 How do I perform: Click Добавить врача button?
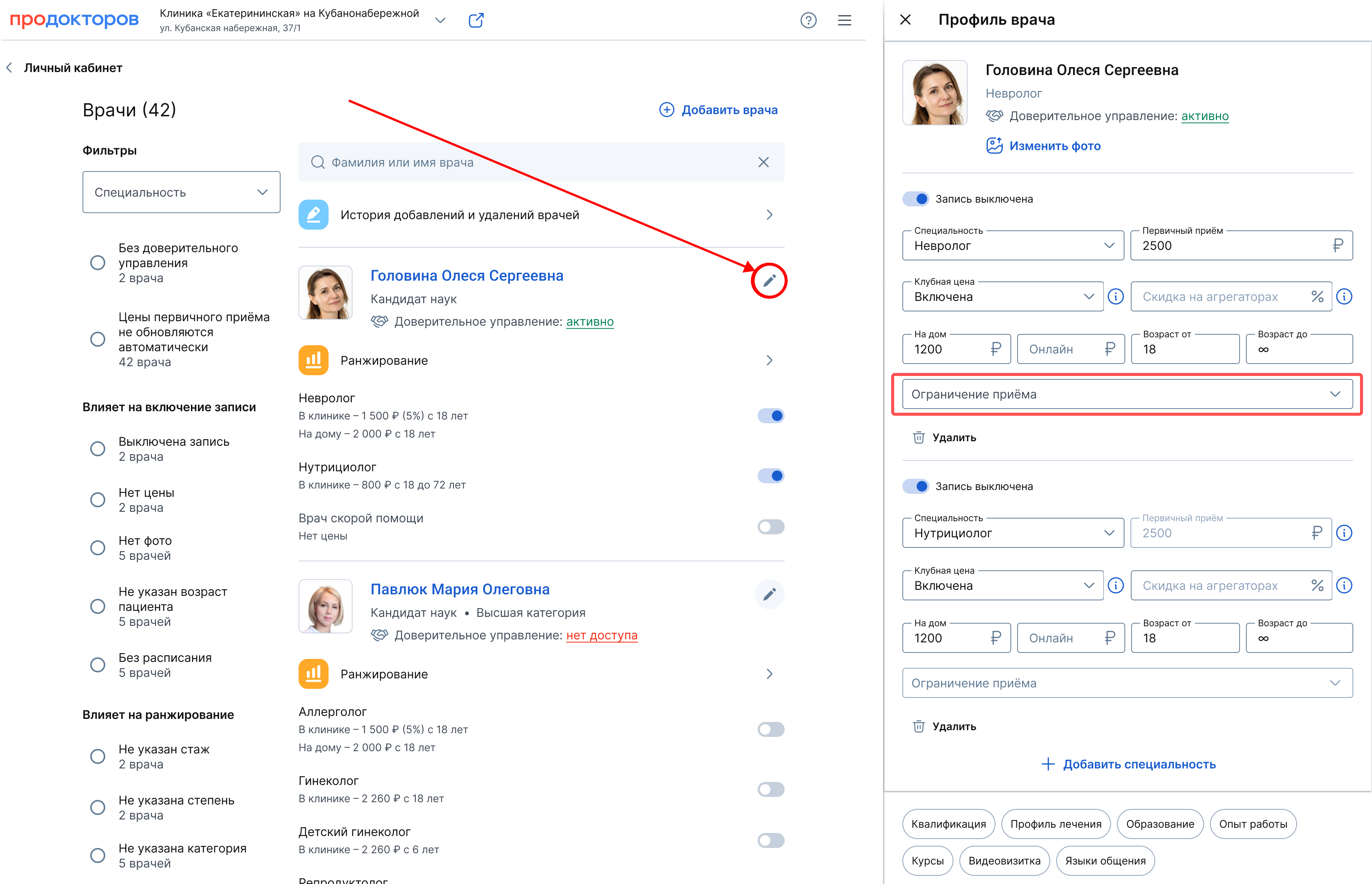[718, 110]
